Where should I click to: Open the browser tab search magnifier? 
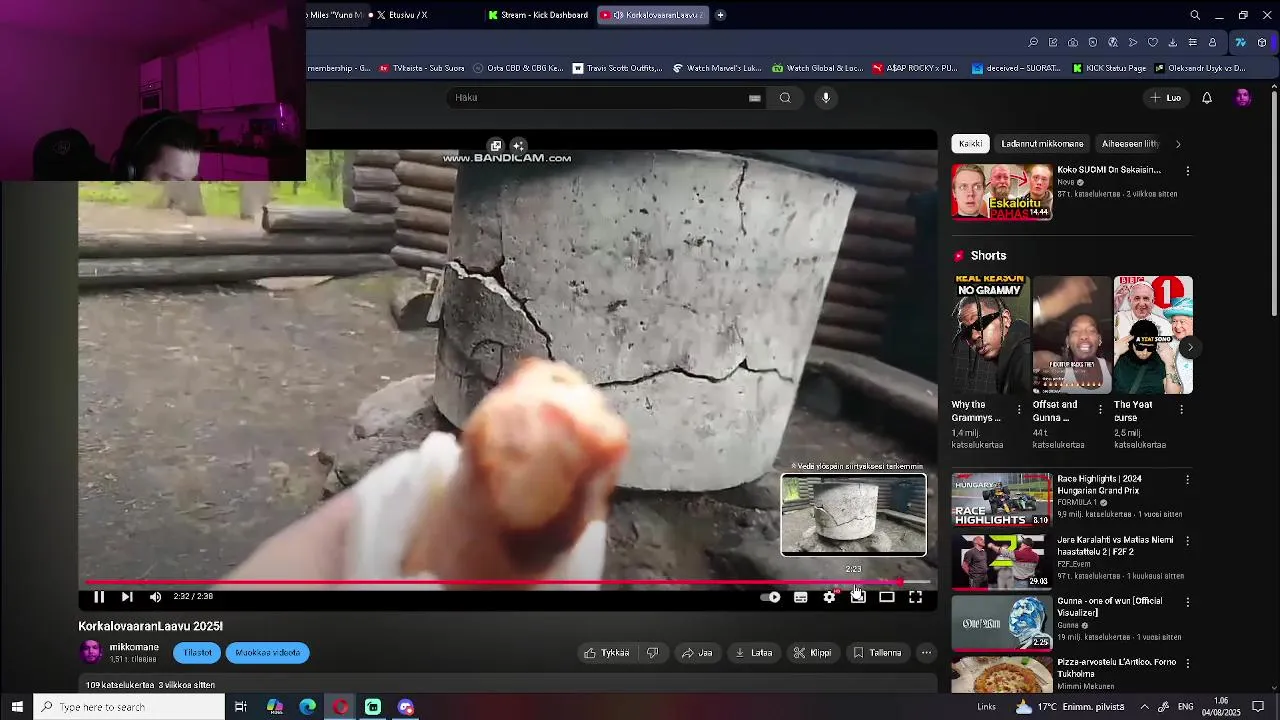tap(1195, 15)
